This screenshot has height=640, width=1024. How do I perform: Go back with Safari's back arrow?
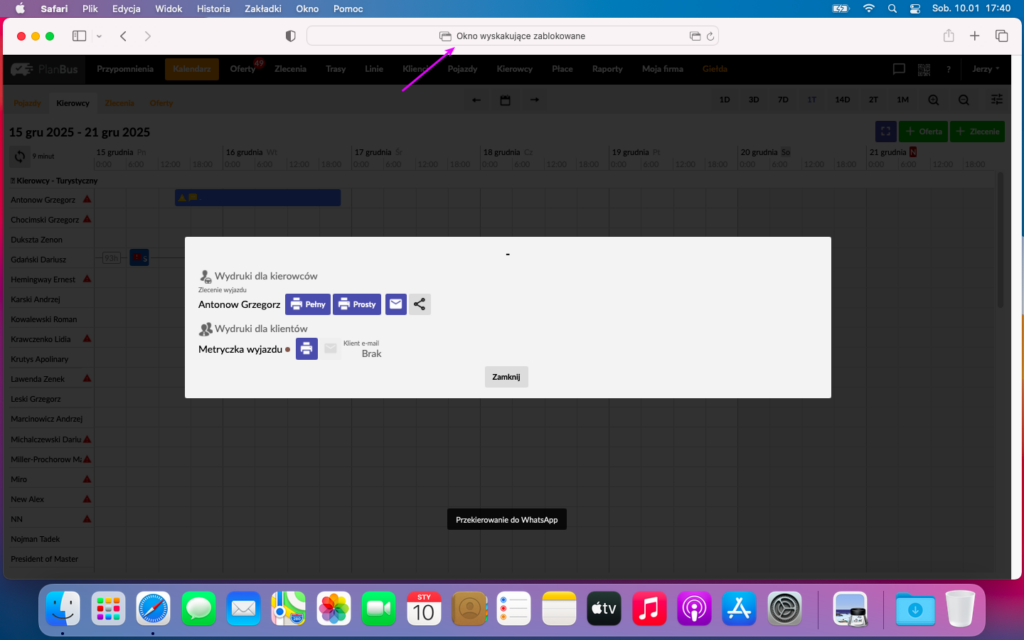coord(123,36)
